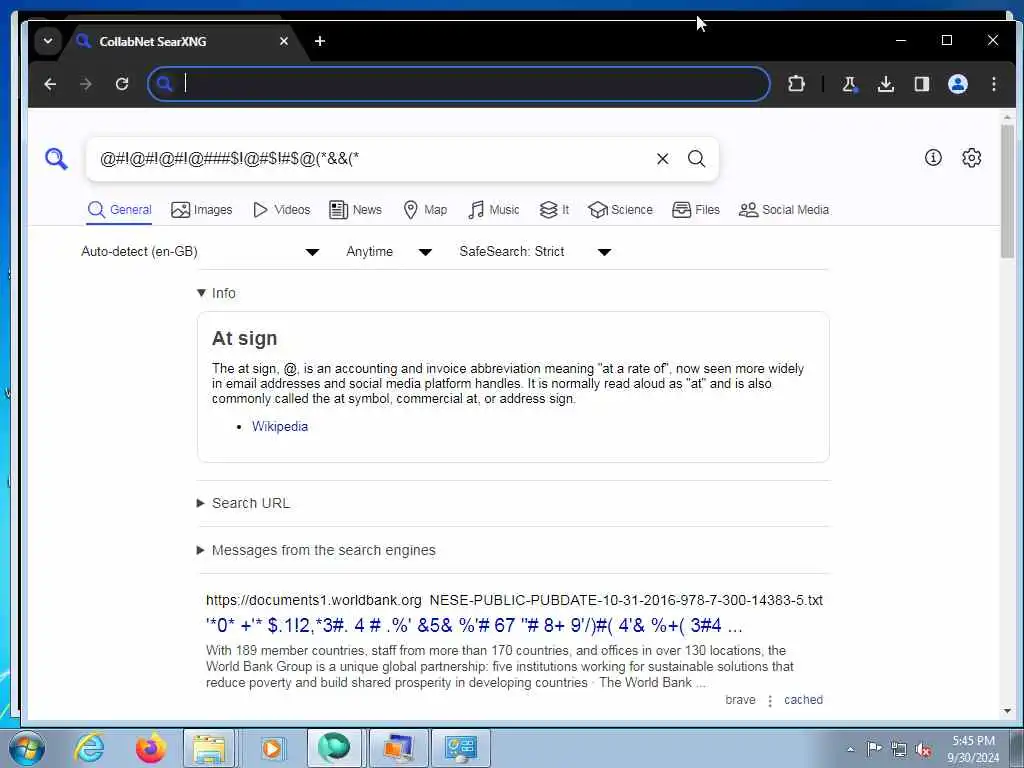Open browser profile avatar
The height and width of the screenshot is (768, 1024).
pos(957,84)
